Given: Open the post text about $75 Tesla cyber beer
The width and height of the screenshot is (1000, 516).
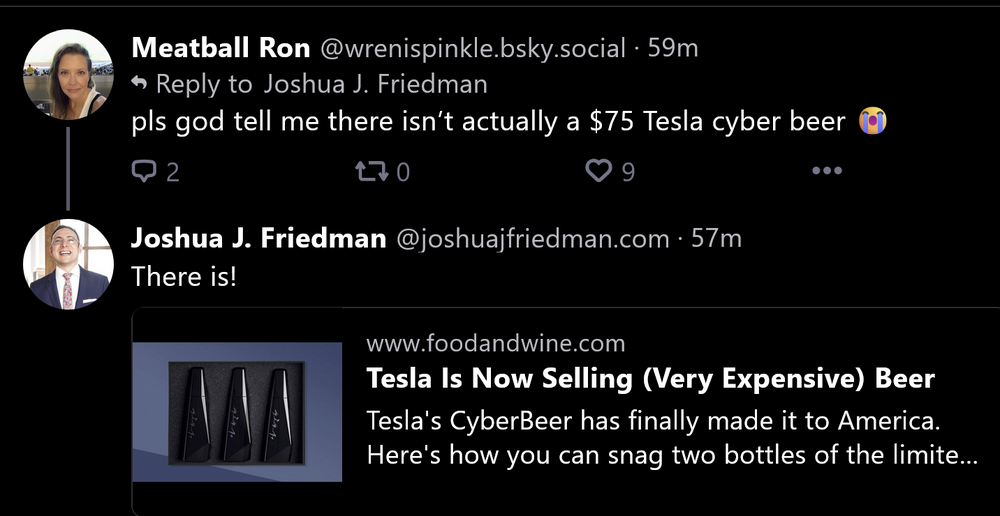Looking at the screenshot, I should pyautogui.click(x=489, y=122).
